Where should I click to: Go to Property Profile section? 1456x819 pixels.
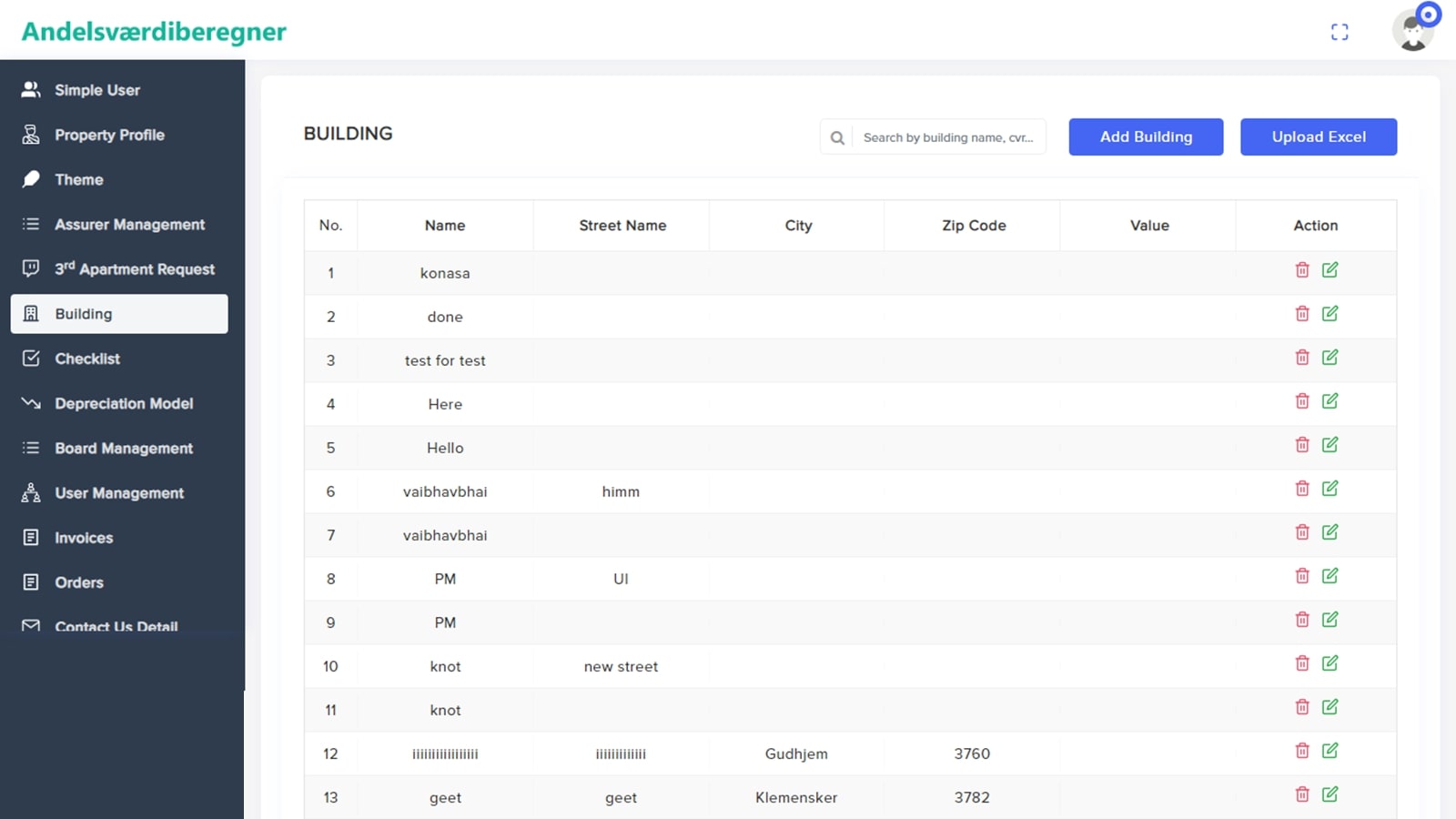(x=109, y=135)
